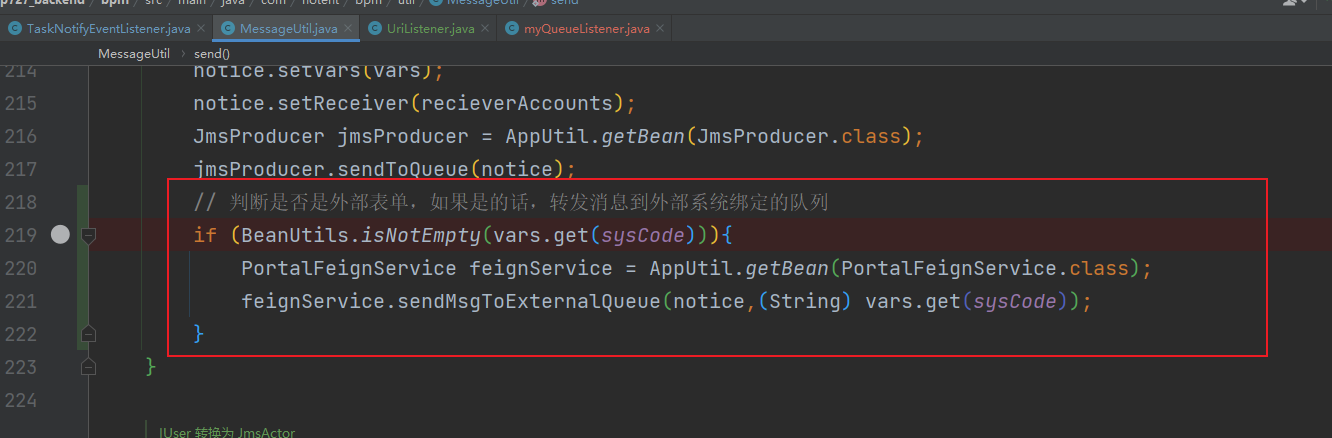Click the class icon on myQueueListener.java tab
Image resolution: width=1332 pixels, height=438 pixels.
(512, 29)
